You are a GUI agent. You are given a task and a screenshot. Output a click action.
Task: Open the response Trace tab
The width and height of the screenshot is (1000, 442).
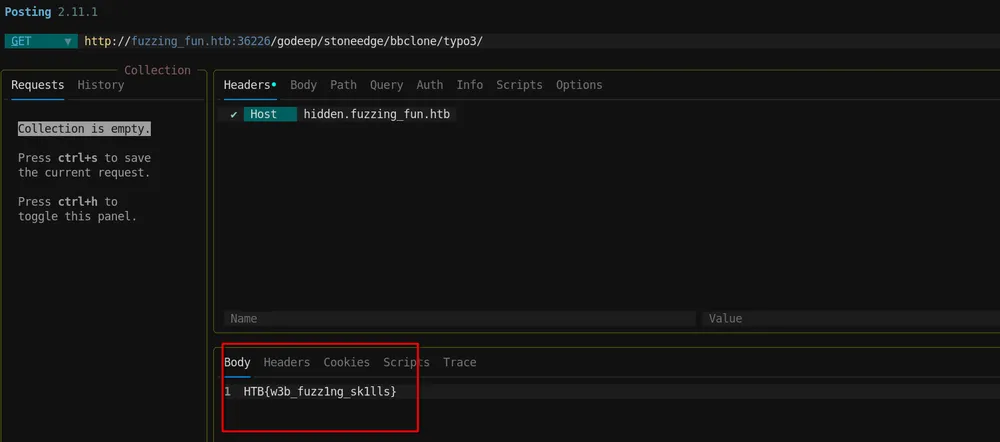pyautogui.click(x=460, y=362)
